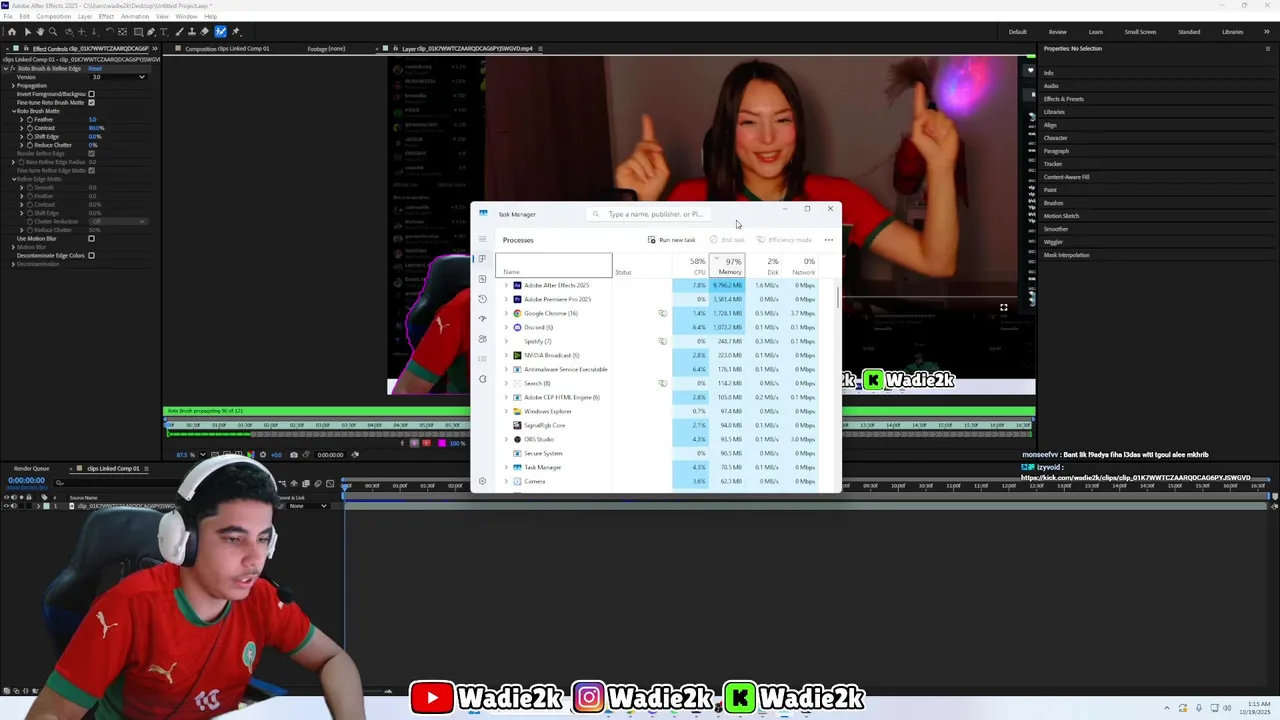Open the Composition menu

(54, 16)
